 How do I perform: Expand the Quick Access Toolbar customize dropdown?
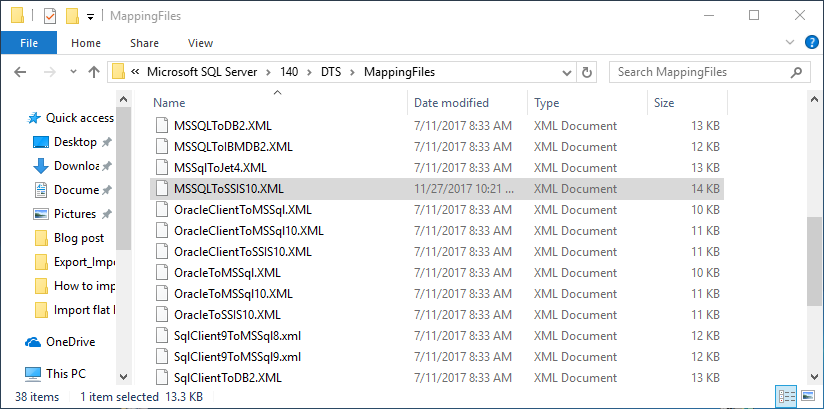(90, 16)
